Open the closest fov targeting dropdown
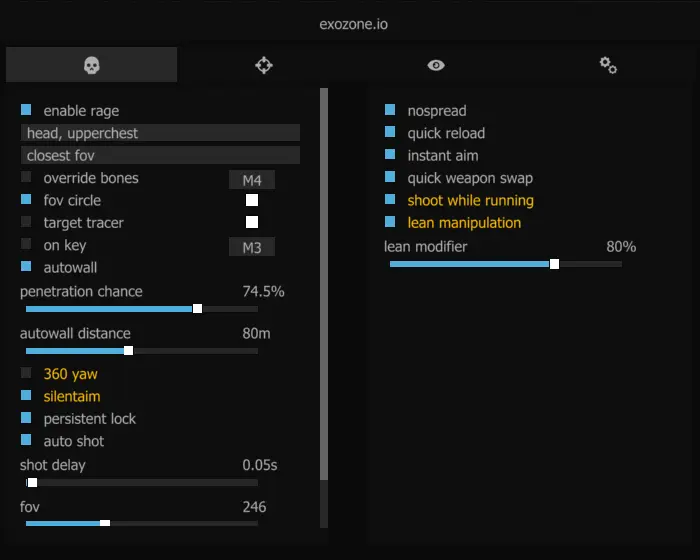The height and width of the screenshot is (560, 700). (x=160, y=155)
